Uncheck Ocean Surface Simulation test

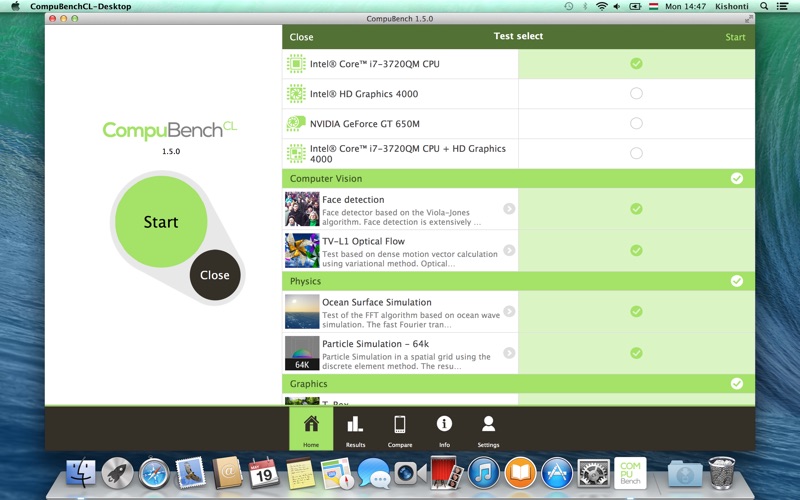(x=636, y=311)
